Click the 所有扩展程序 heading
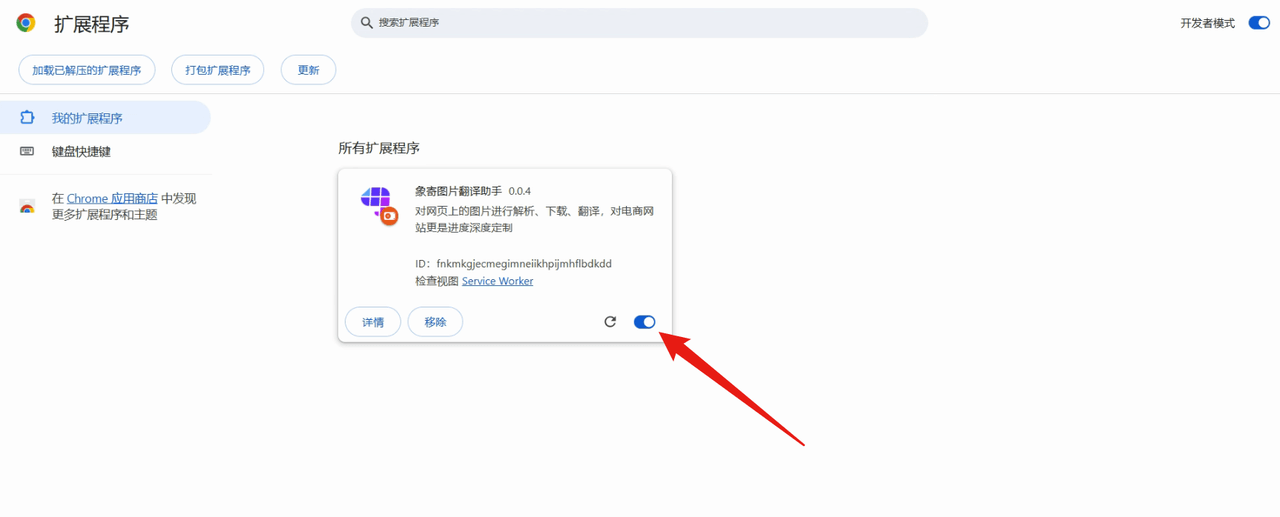Viewport: 1280px width, 517px height. pos(379,148)
